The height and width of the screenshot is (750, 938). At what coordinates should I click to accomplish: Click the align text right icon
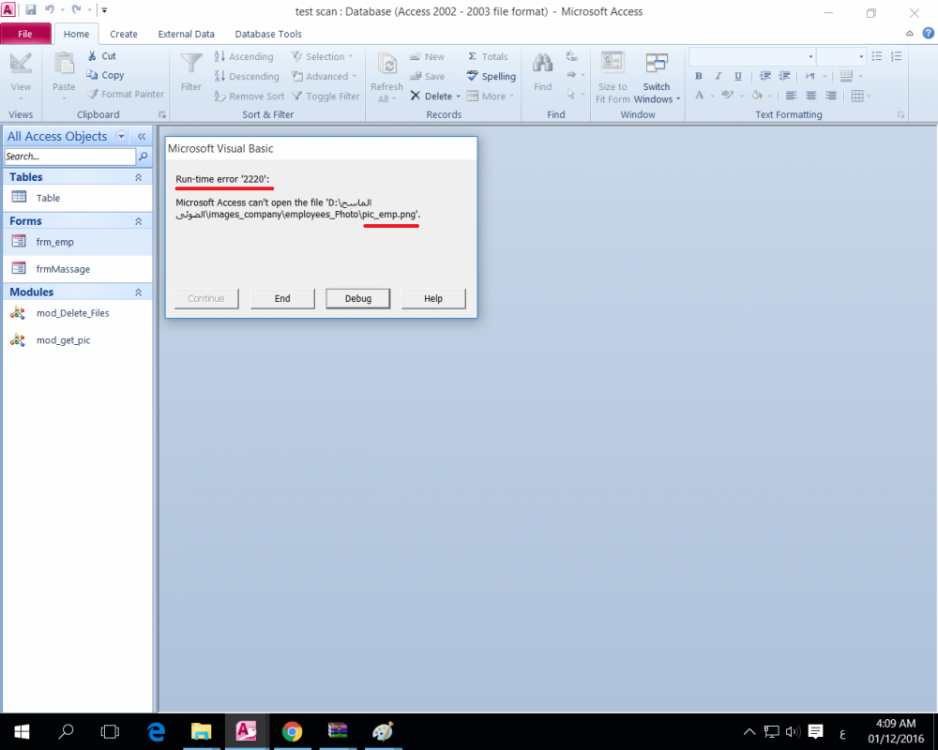[831, 96]
